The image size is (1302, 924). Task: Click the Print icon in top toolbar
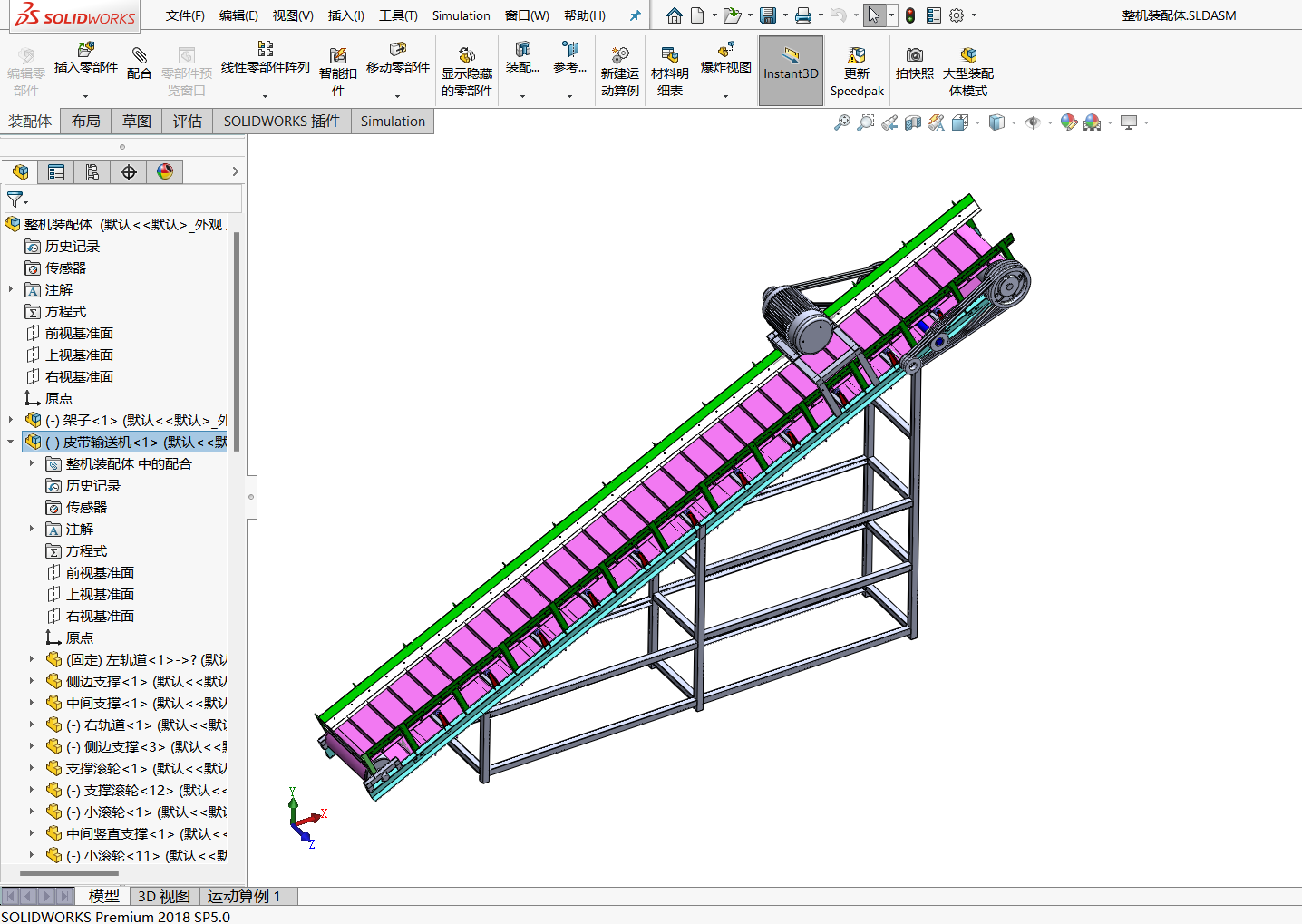click(803, 15)
